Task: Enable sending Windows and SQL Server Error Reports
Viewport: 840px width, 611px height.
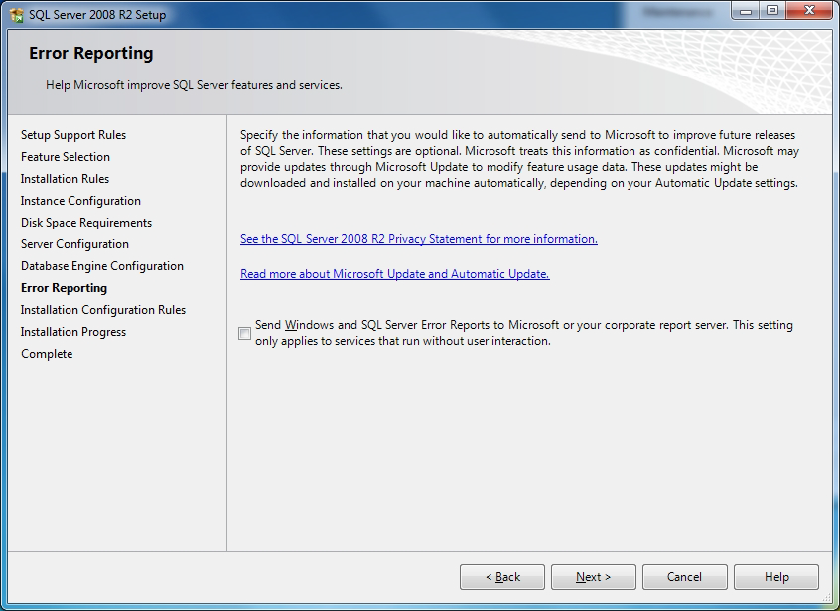Action: pos(244,334)
